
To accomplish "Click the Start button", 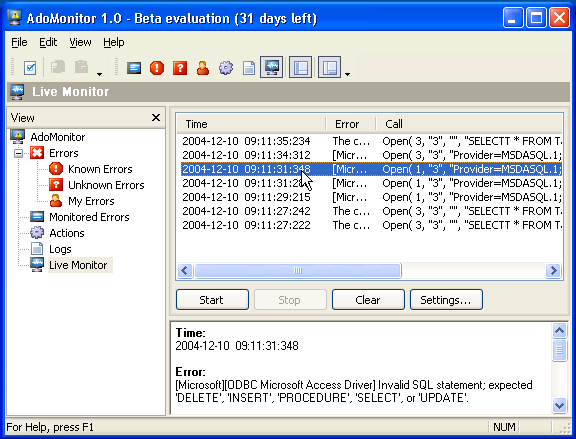I will 212,300.
